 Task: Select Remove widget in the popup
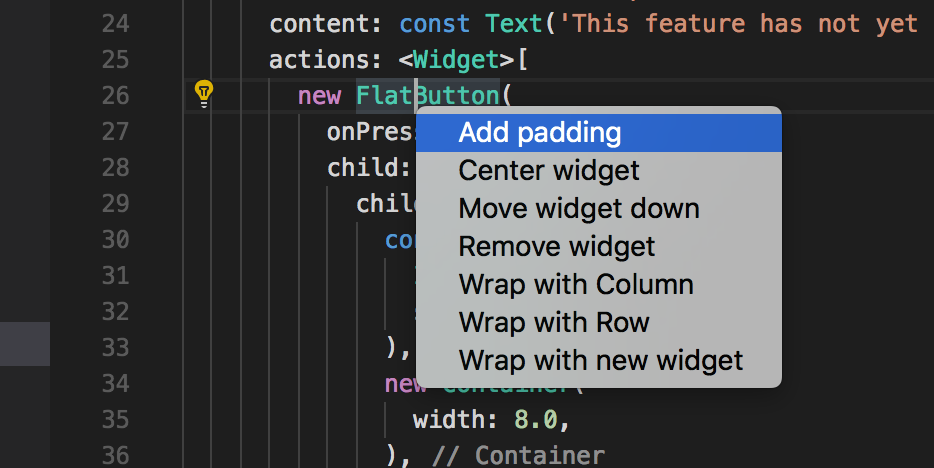pos(556,246)
